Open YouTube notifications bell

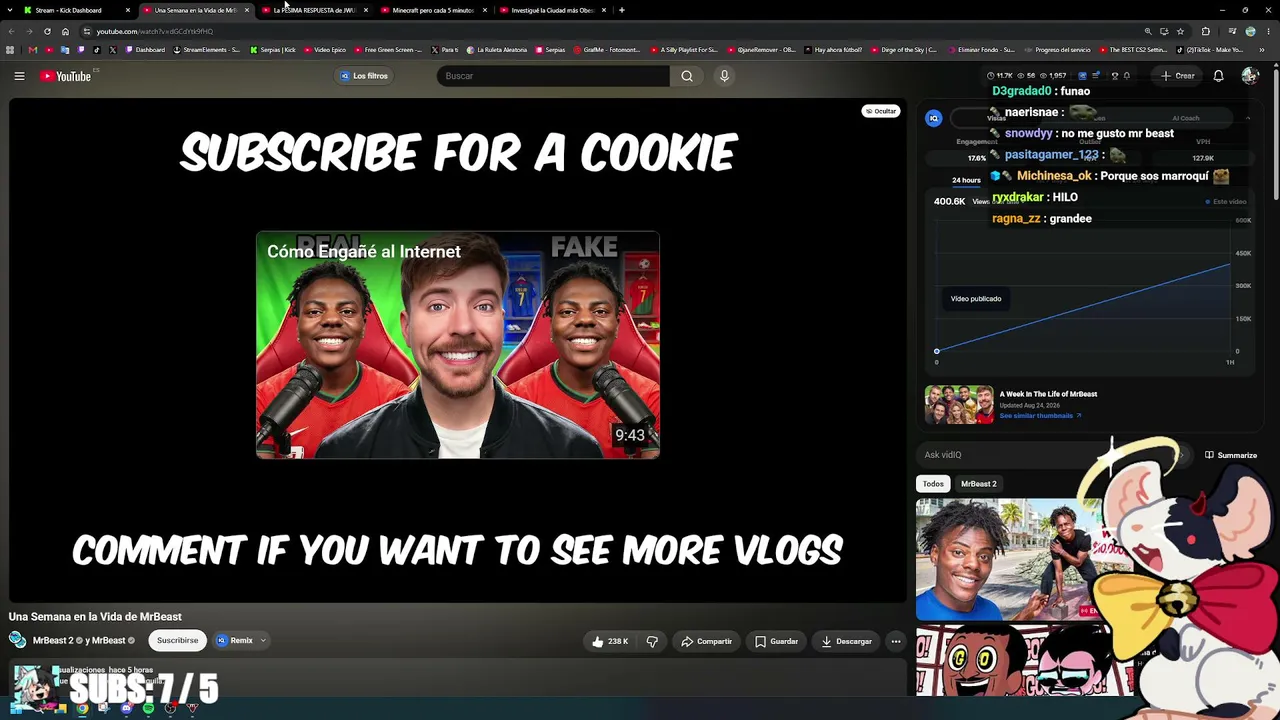tap(1218, 76)
